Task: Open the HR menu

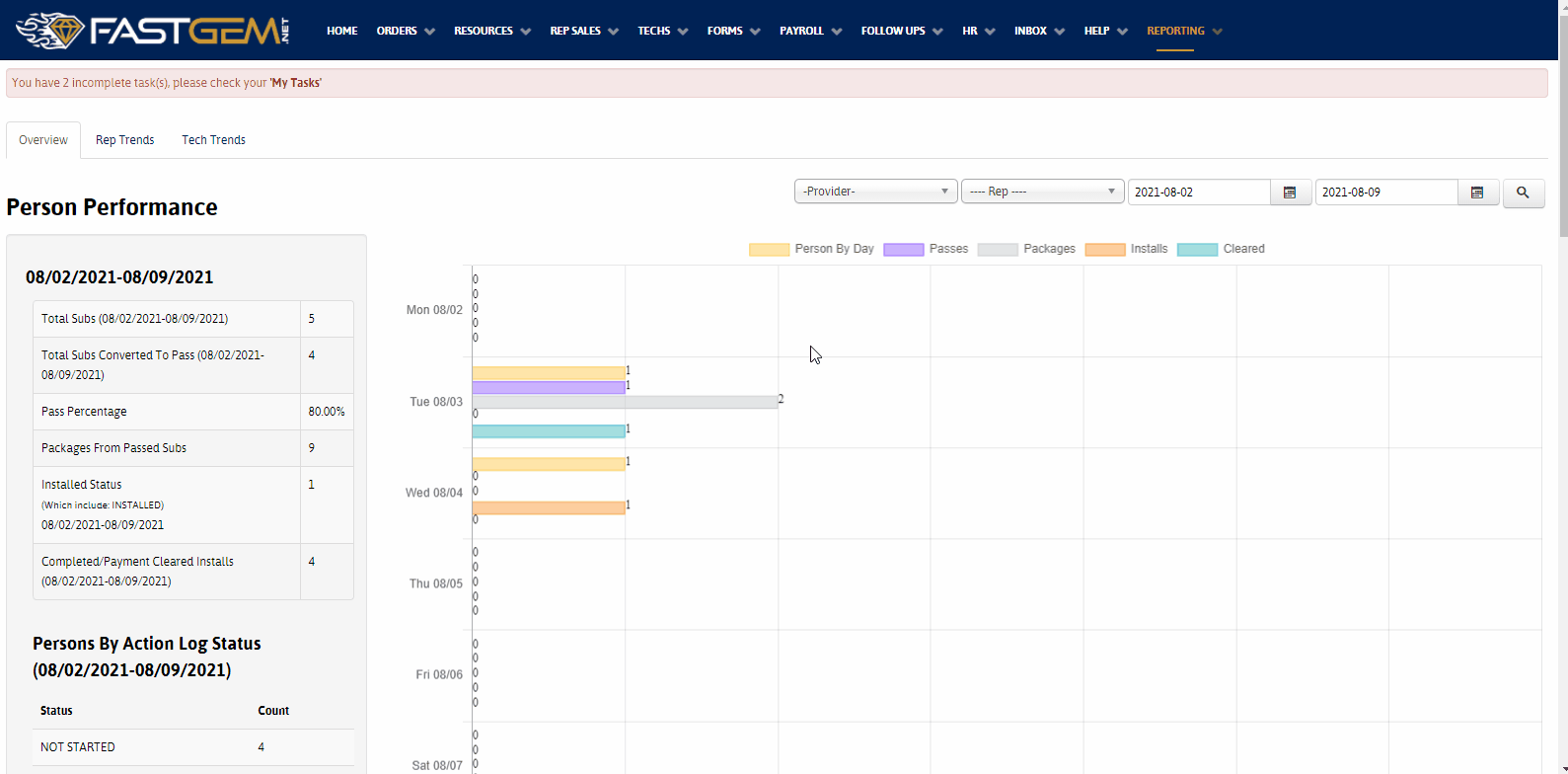Action: (979, 31)
